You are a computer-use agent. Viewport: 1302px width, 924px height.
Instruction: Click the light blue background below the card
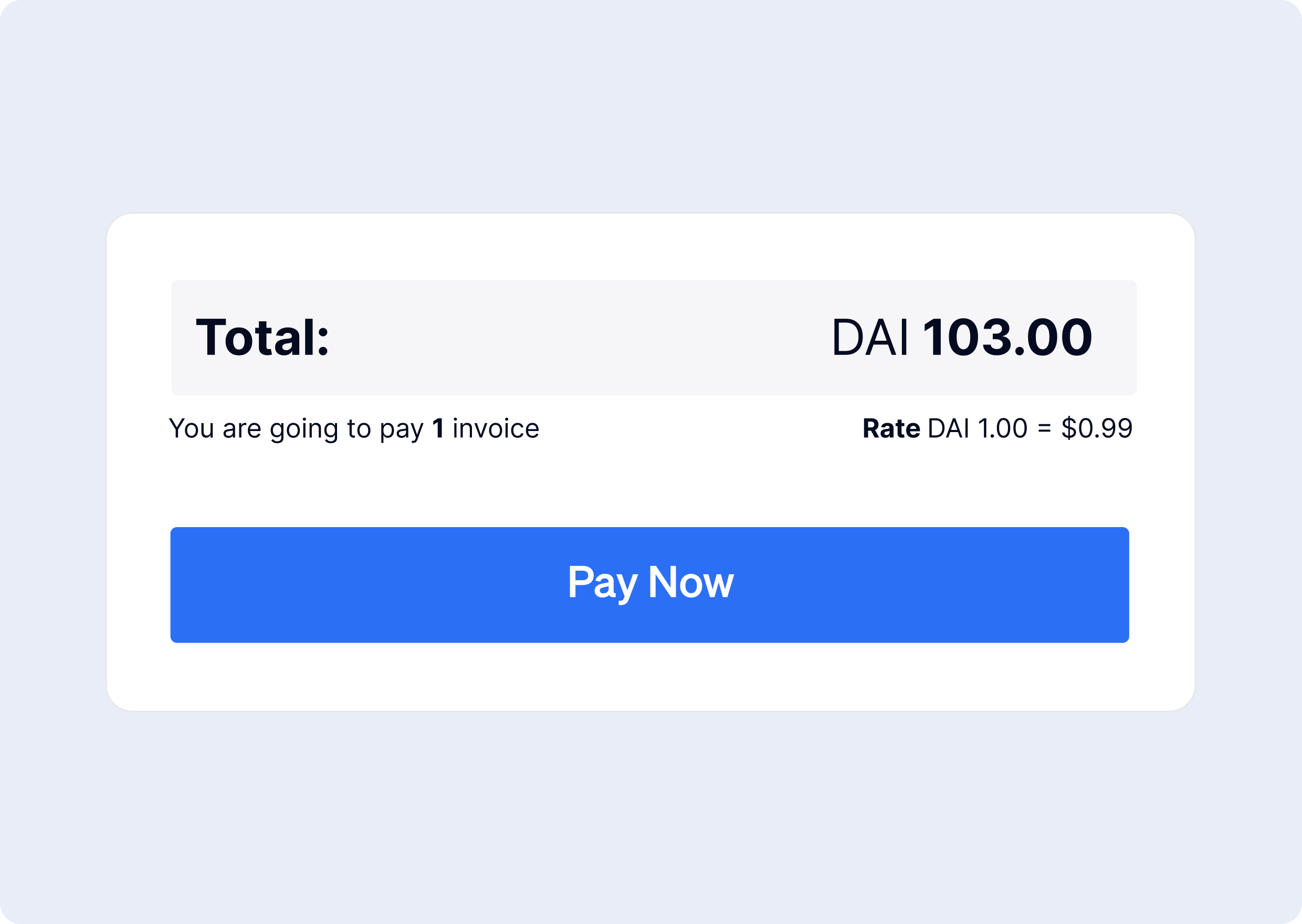tap(649, 814)
